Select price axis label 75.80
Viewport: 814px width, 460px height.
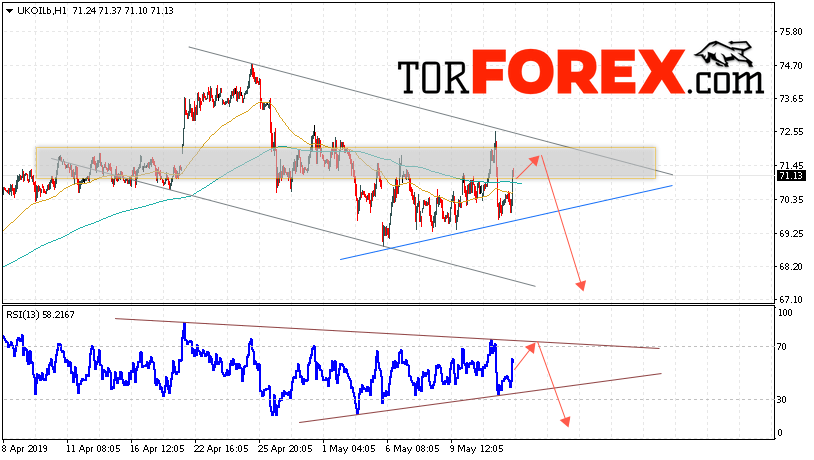tap(791, 32)
